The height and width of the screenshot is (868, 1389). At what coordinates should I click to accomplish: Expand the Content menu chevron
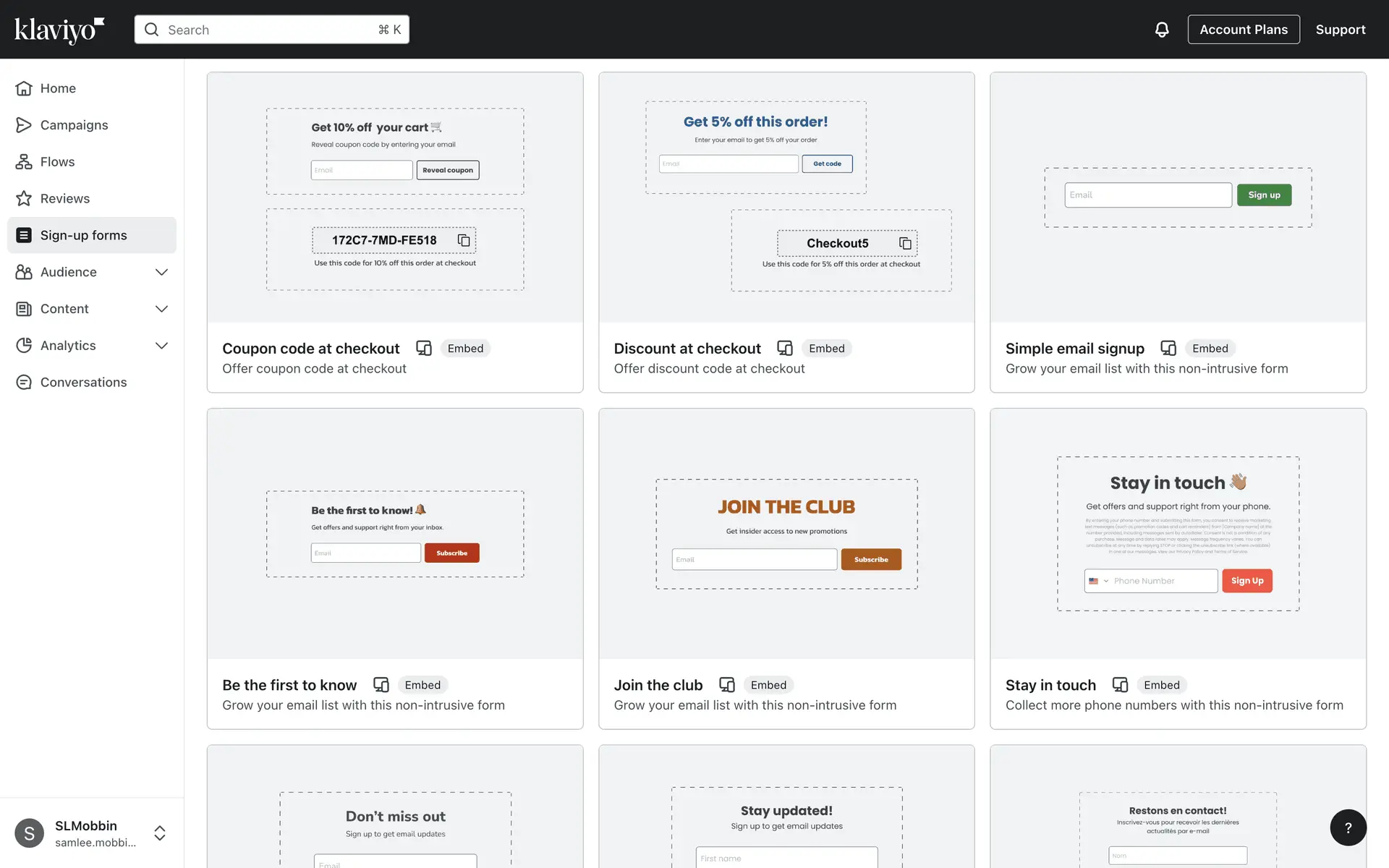161,309
